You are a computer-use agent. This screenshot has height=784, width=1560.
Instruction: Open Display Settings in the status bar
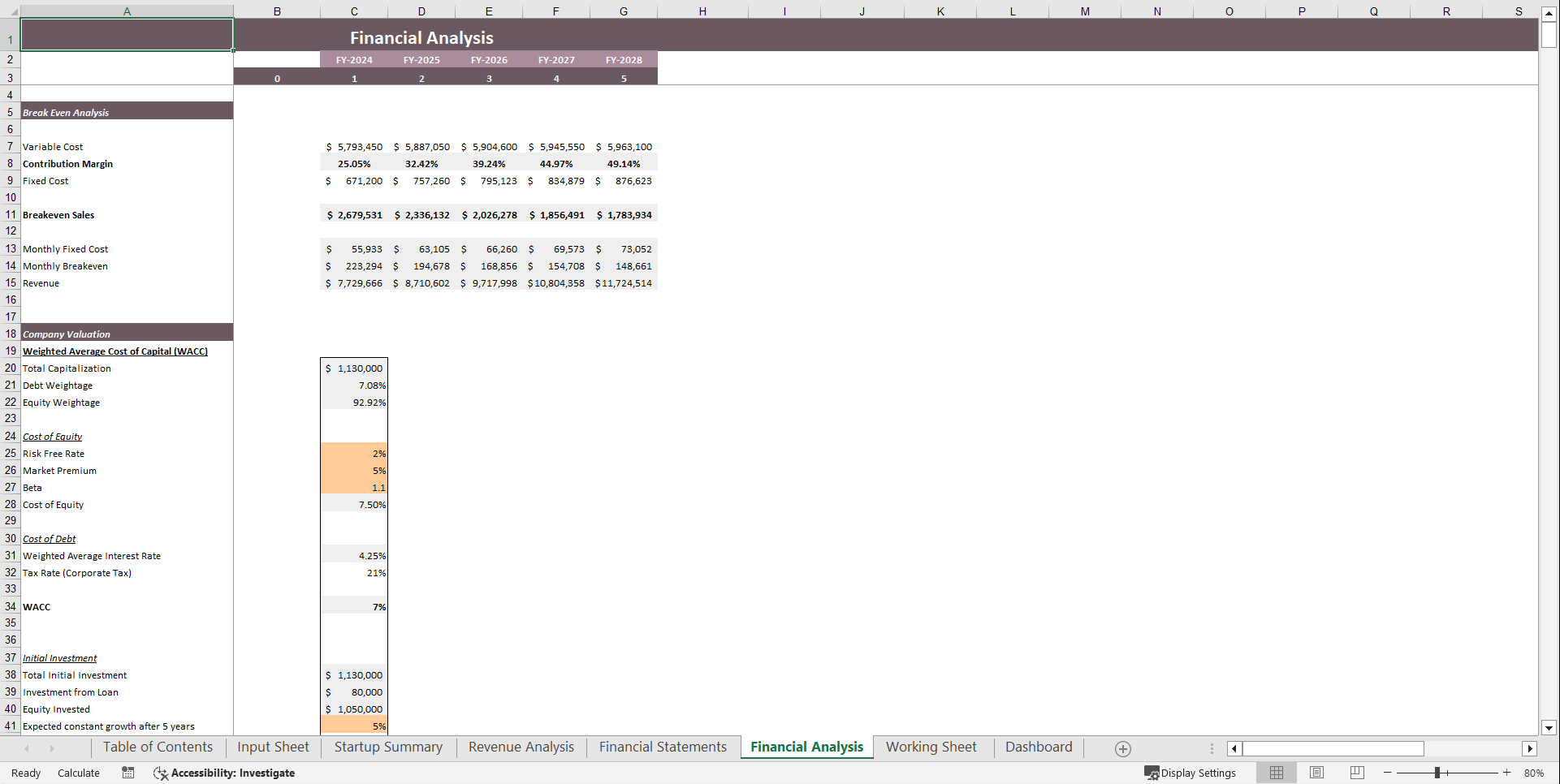tap(1191, 773)
